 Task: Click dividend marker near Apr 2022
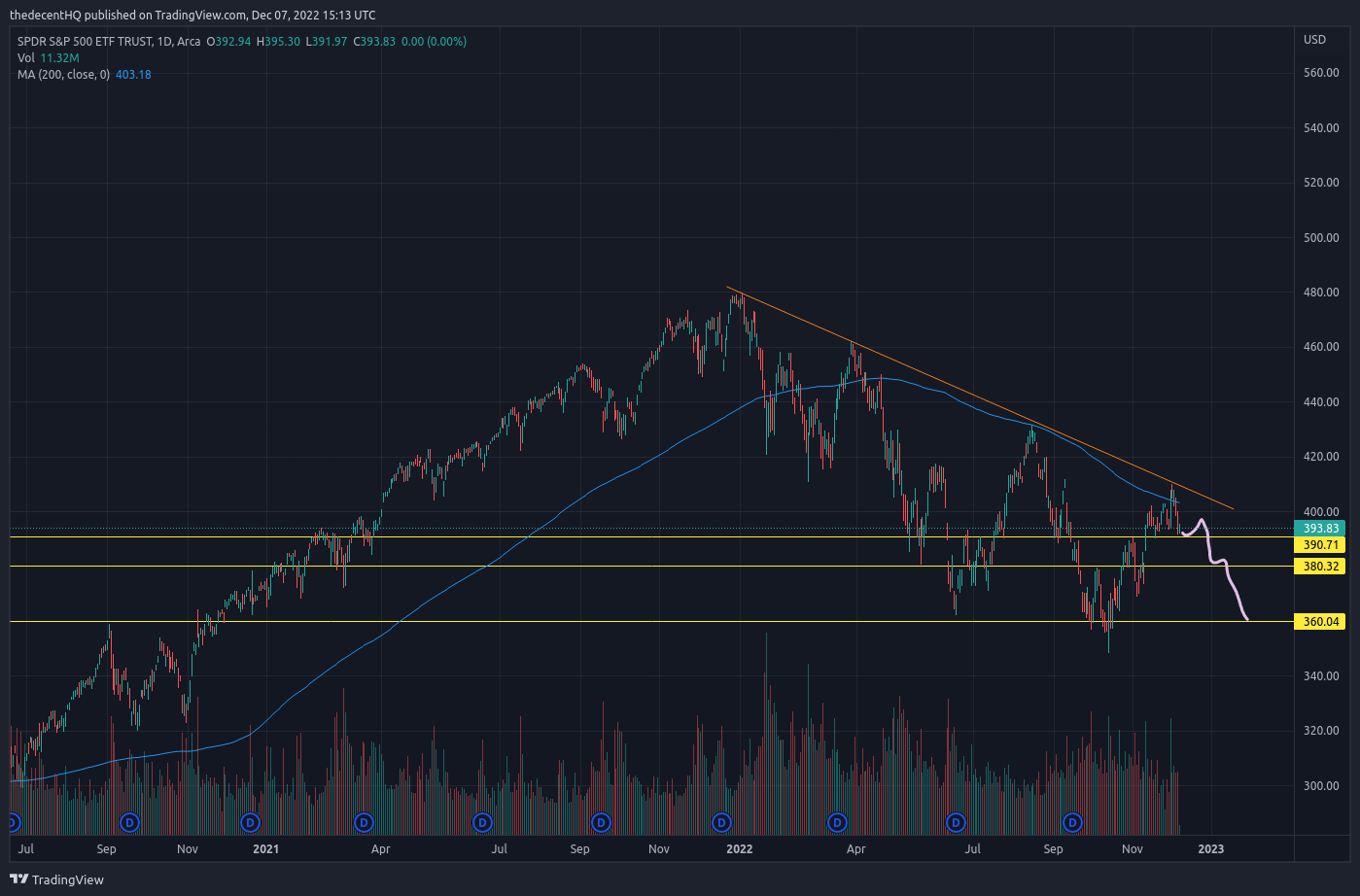[837, 823]
